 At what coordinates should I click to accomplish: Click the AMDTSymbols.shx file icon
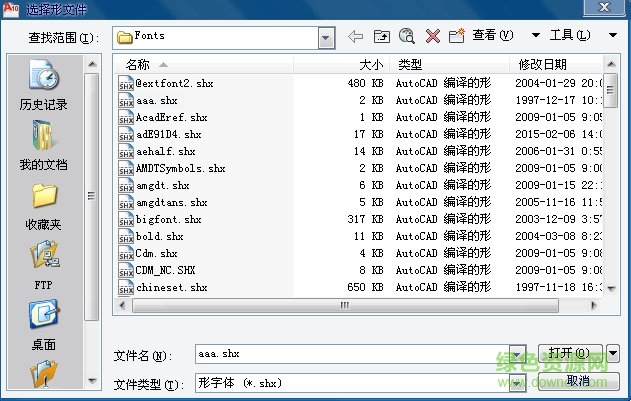point(126,168)
